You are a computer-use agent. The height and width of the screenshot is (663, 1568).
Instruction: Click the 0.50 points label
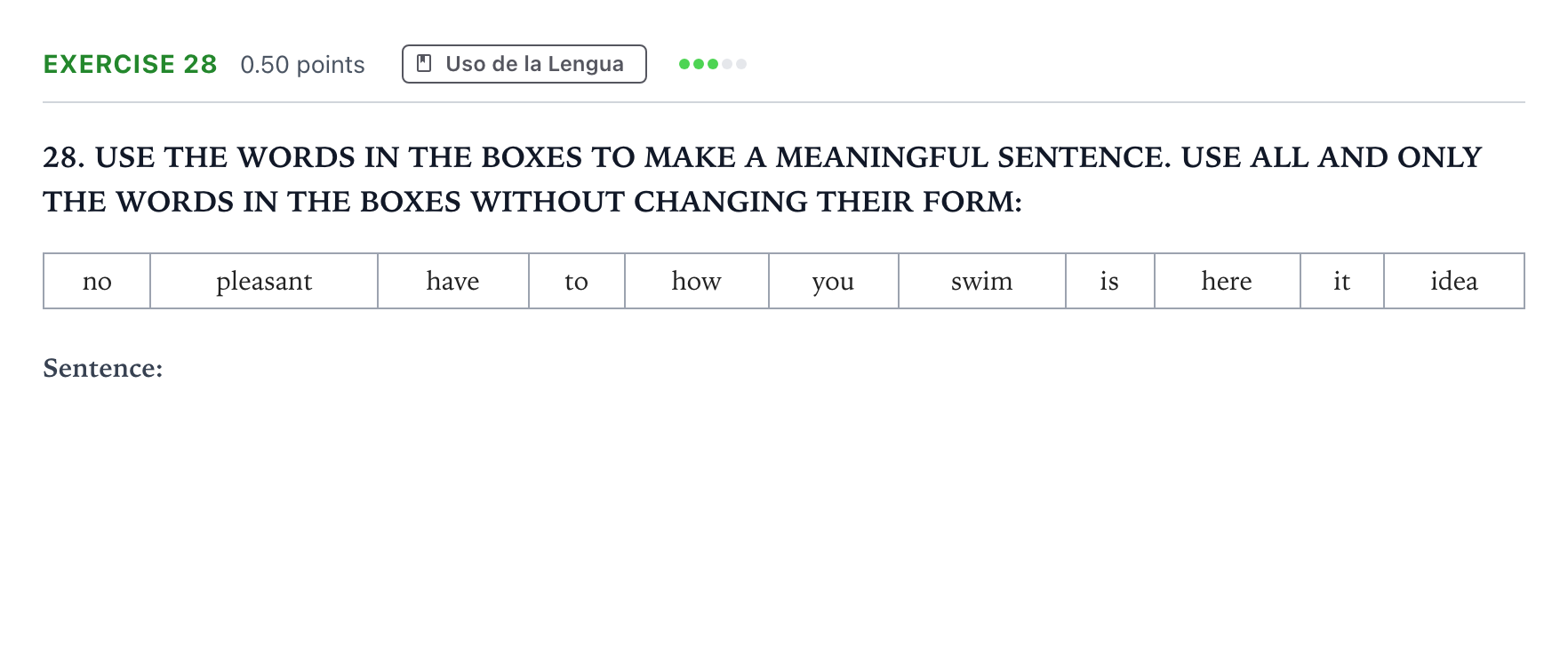[x=302, y=65]
